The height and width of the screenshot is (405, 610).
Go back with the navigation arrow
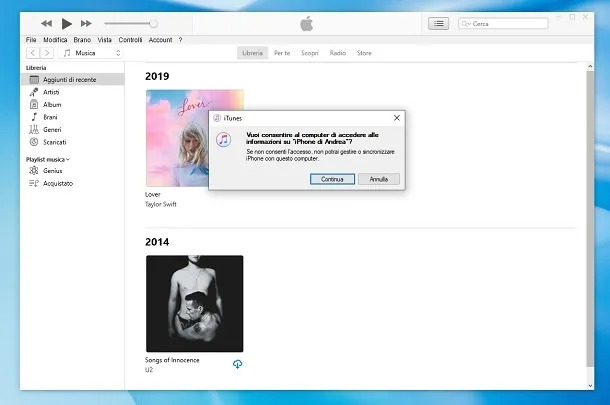33,53
